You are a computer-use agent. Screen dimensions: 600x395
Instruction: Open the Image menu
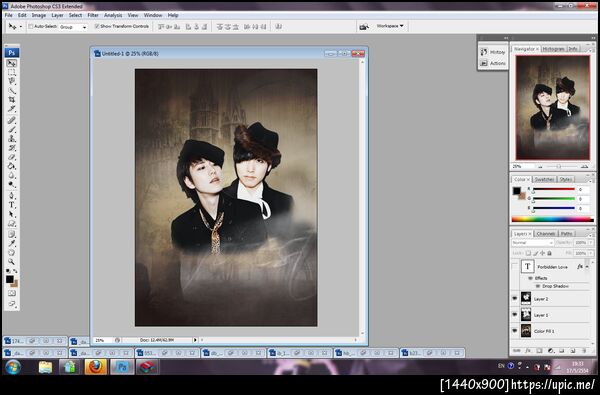pos(39,15)
